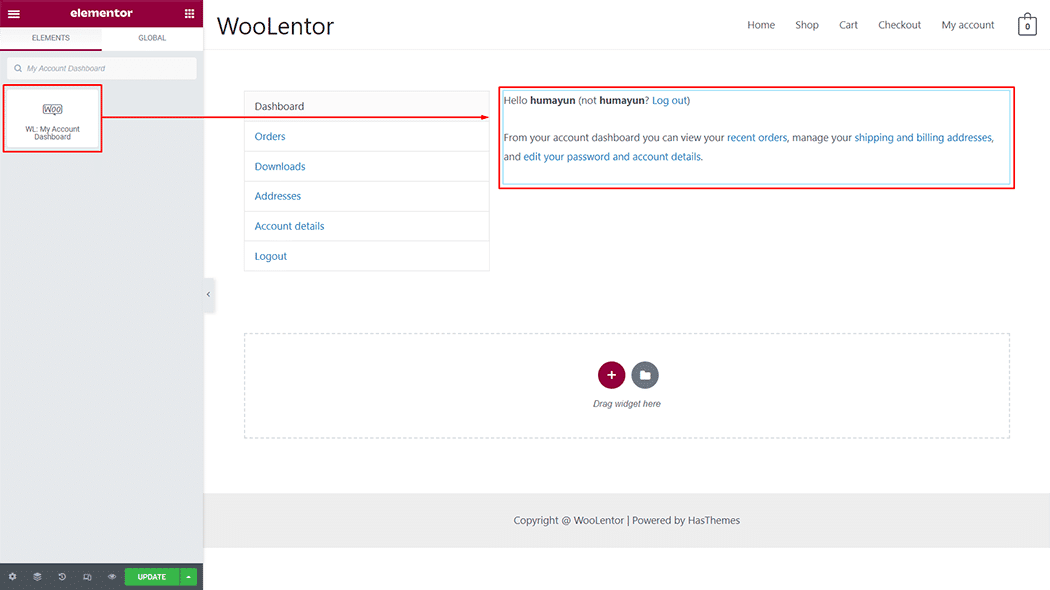
Task: Open the History icon in footer
Action: (x=62, y=577)
